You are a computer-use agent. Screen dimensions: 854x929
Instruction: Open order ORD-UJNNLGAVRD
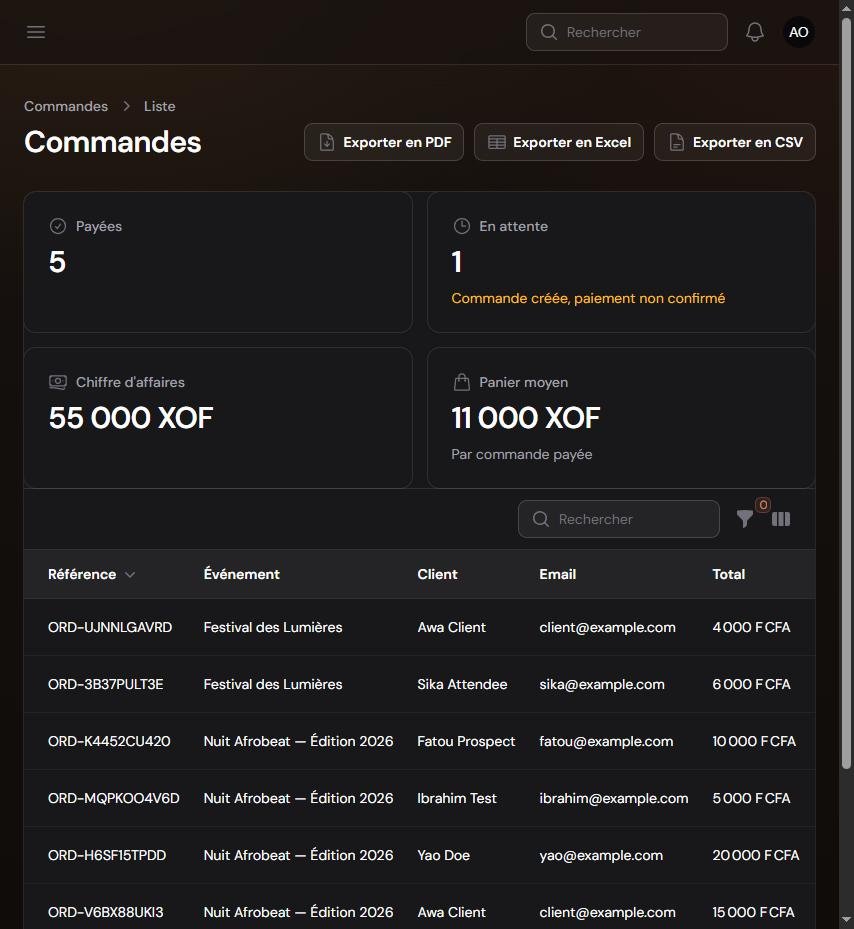point(110,627)
